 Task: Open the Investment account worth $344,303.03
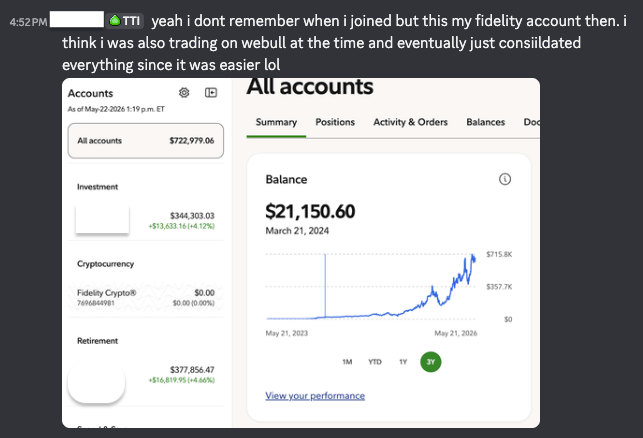(146, 220)
